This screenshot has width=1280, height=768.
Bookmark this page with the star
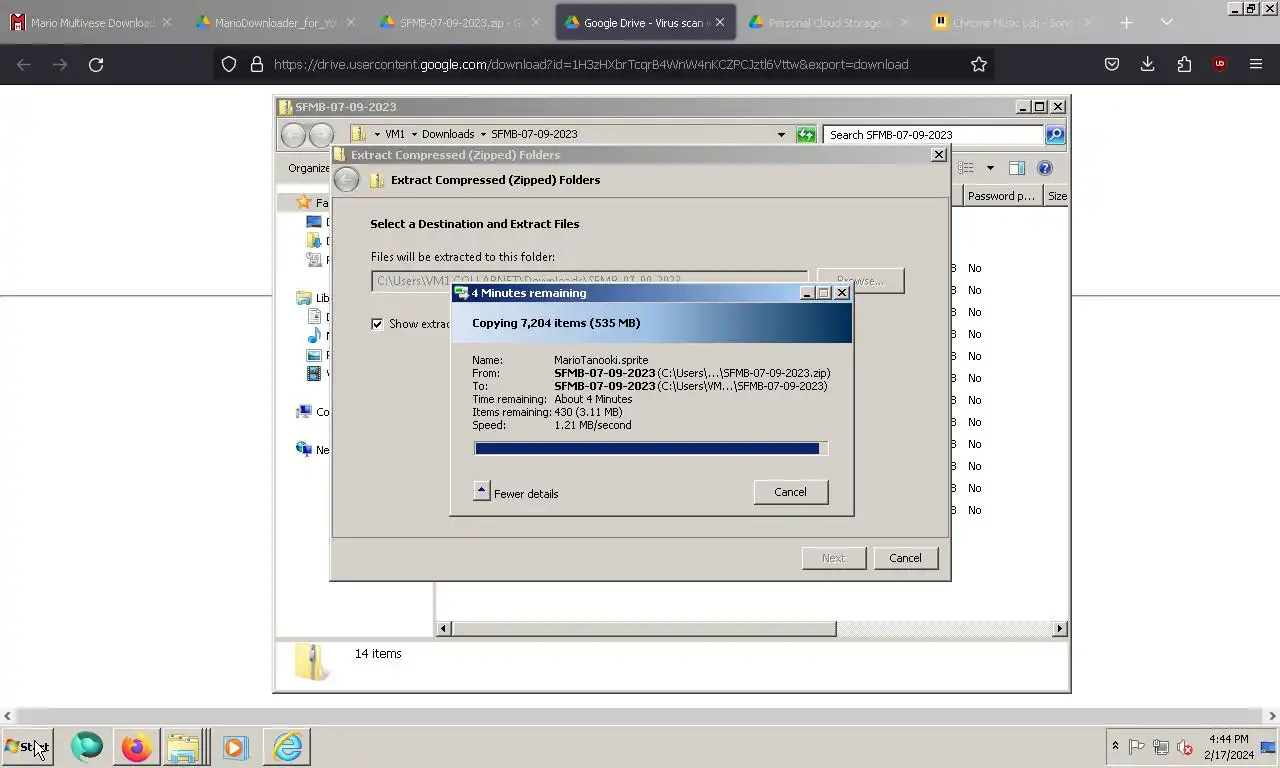pos(979,64)
